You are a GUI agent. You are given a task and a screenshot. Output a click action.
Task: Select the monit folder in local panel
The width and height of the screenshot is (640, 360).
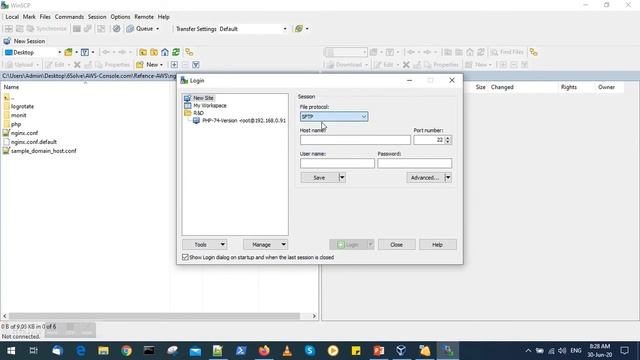pos(18,115)
